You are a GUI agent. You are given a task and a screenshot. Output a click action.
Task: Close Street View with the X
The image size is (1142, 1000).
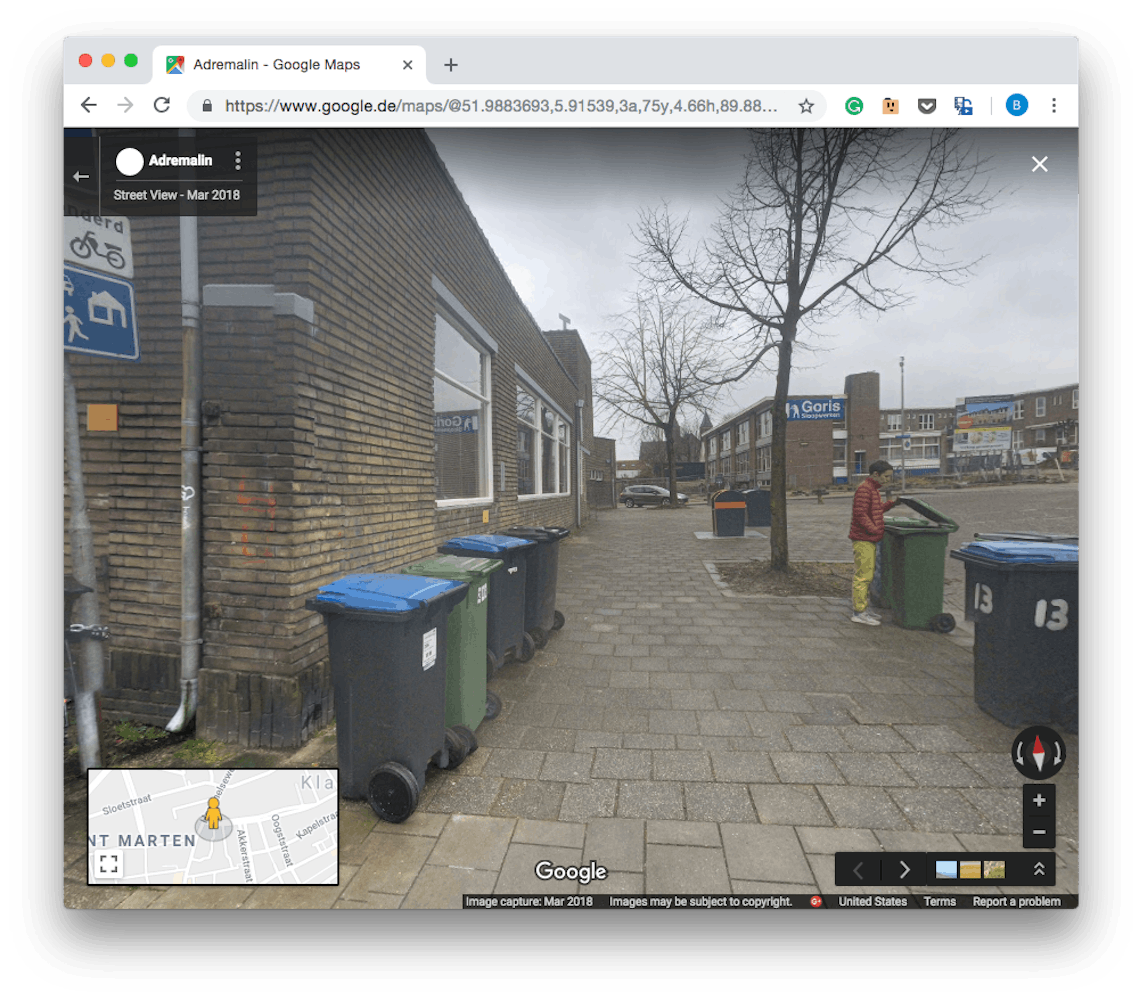click(x=1040, y=164)
